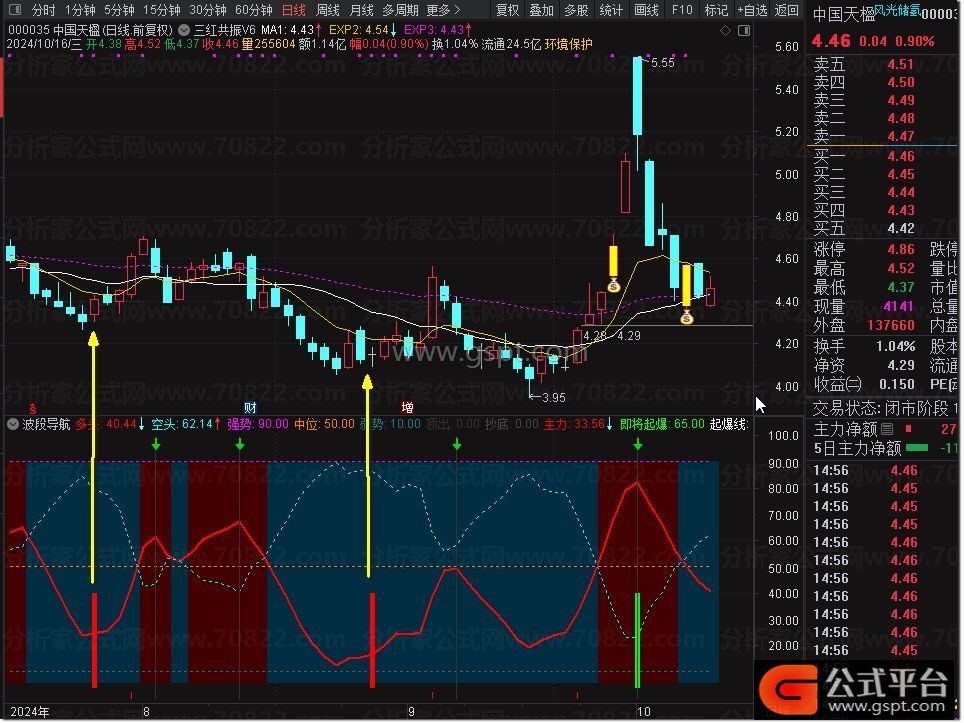Click the first green down arrow in 波段导航
Screen dimensions: 964x723
pyautogui.click(x=156, y=444)
